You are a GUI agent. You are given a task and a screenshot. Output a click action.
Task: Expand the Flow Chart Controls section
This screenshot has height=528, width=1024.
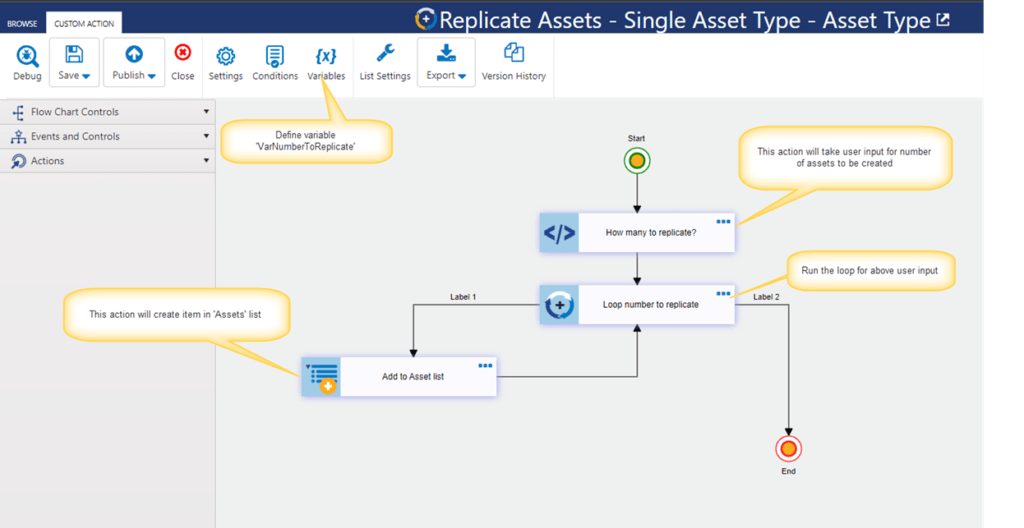107,112
